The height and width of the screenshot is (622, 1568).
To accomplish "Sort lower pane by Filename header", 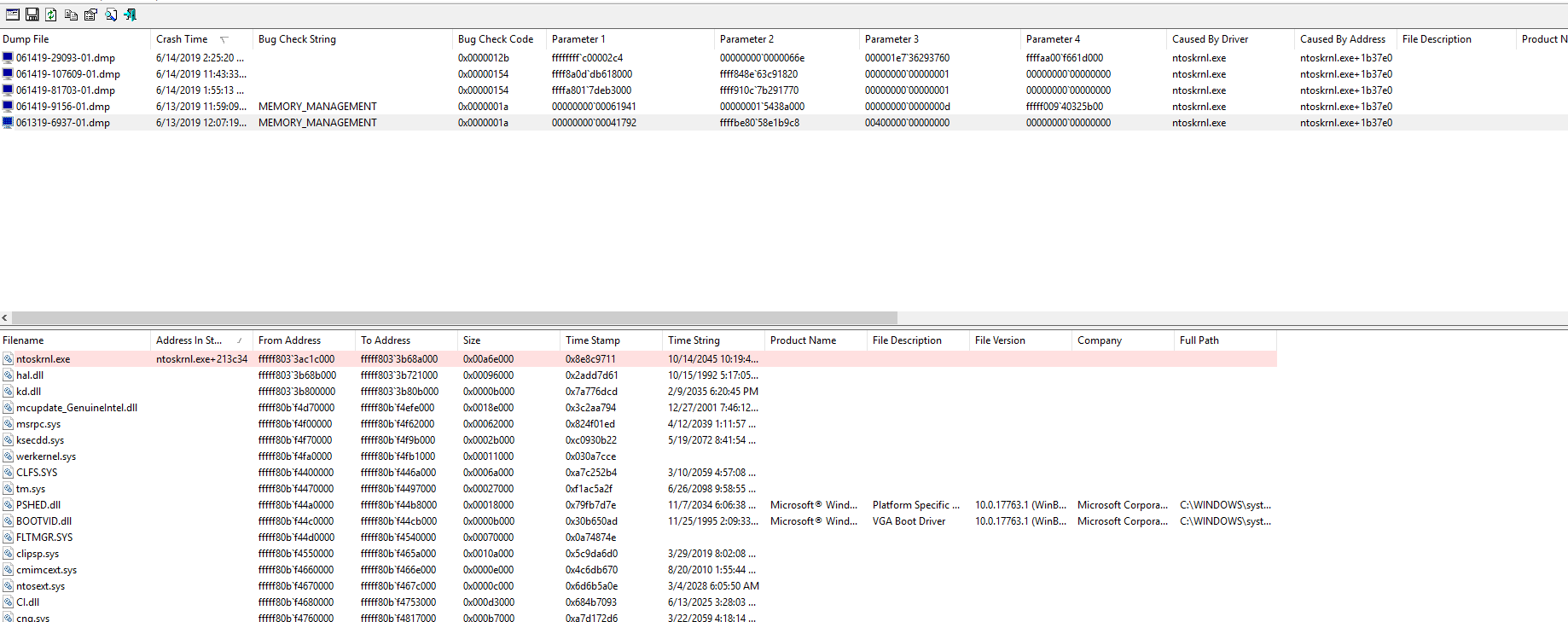I will tap(75, 340).
